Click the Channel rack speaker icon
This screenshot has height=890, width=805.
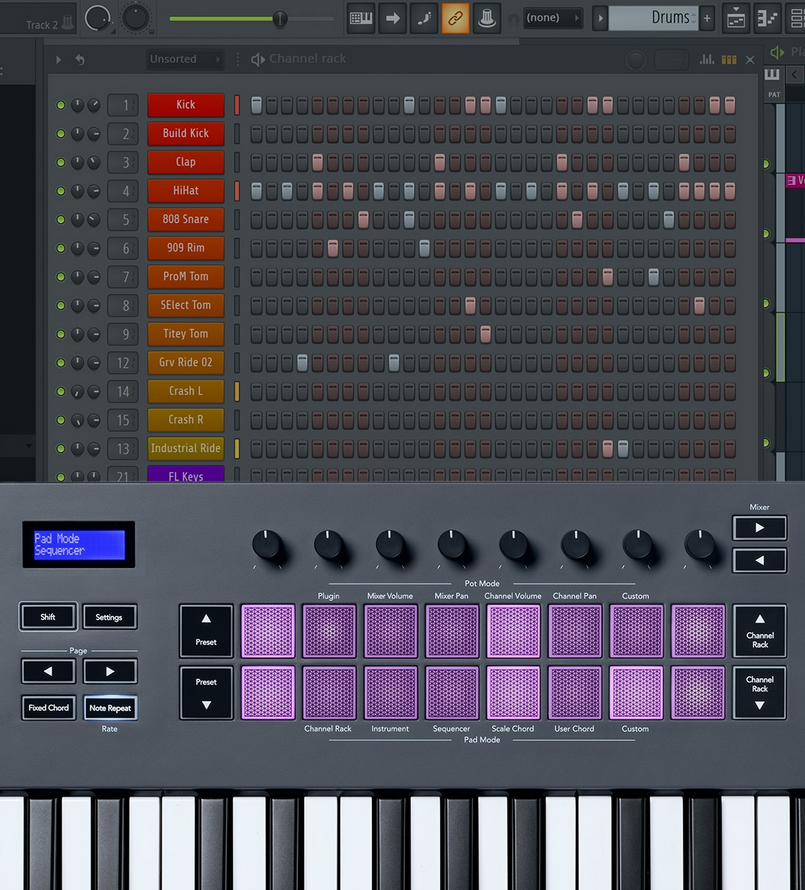[x=258, y=59]
